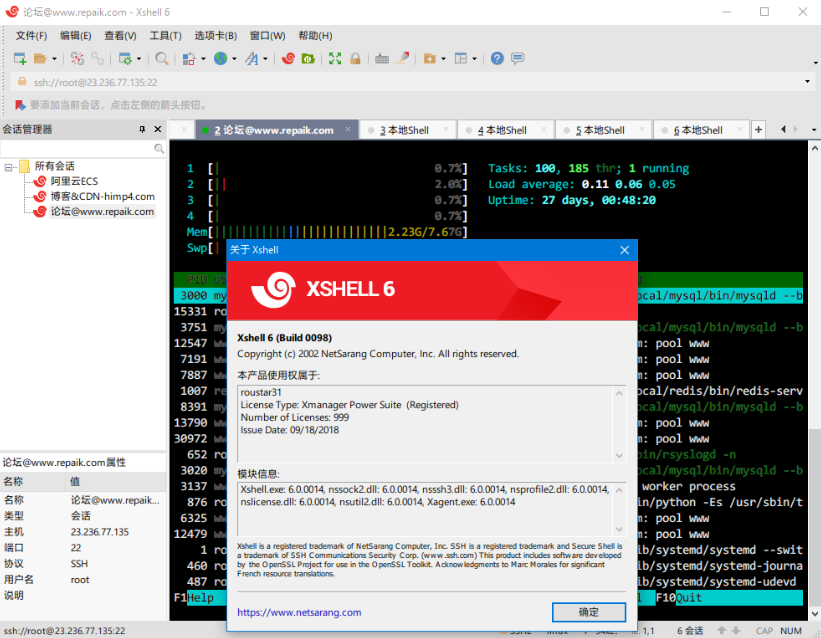Image resolution: width=821 pixels, height=638 pixels.
Task: Click the 名称 column header in properties
Action: tap(32, 481)
